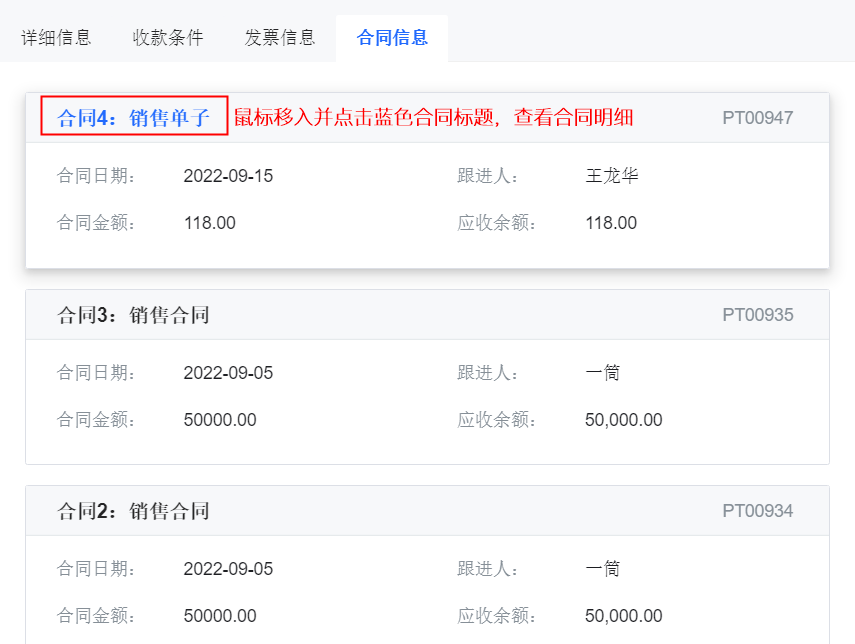The width and height of the screenshot is (855, 644).
Task: Open the 合同3：销售合同 title
Action: [x=134, y=315]
